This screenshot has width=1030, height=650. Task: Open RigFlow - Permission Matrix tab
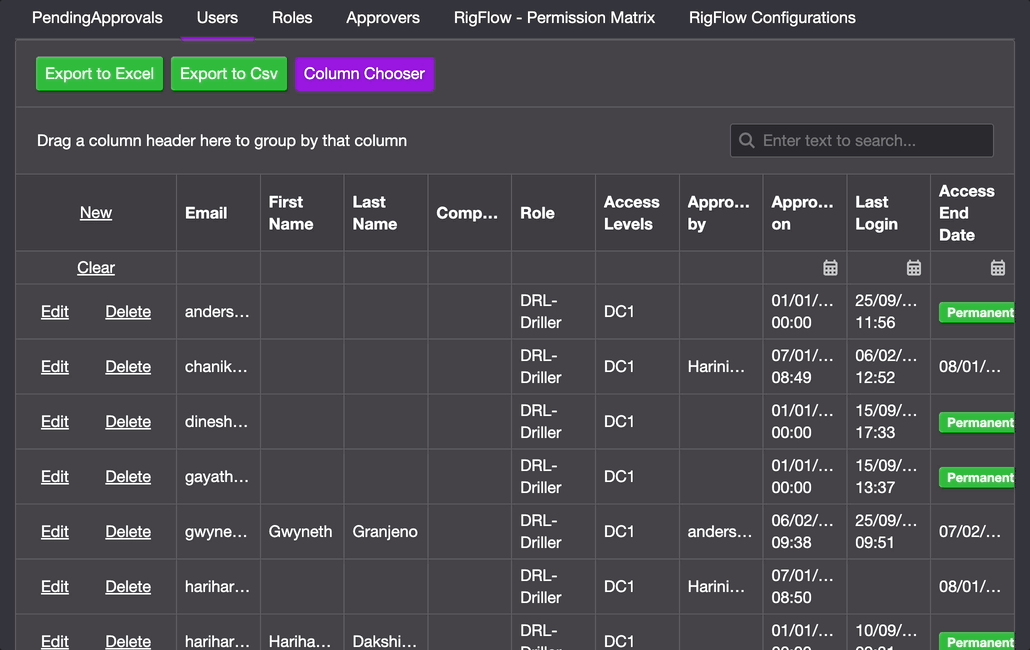[x=554, y=18]
